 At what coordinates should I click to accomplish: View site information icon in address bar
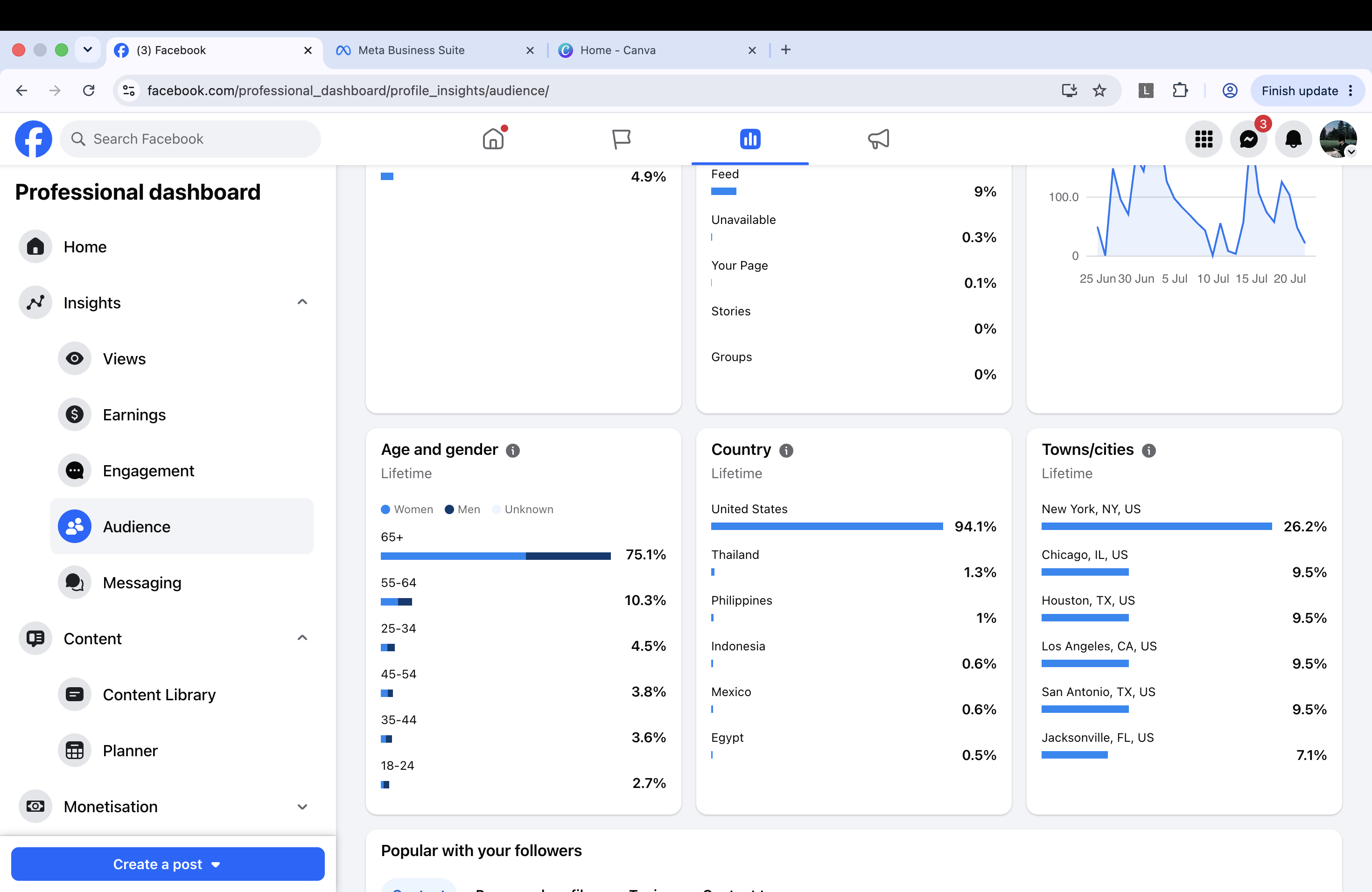pos(129,91)
